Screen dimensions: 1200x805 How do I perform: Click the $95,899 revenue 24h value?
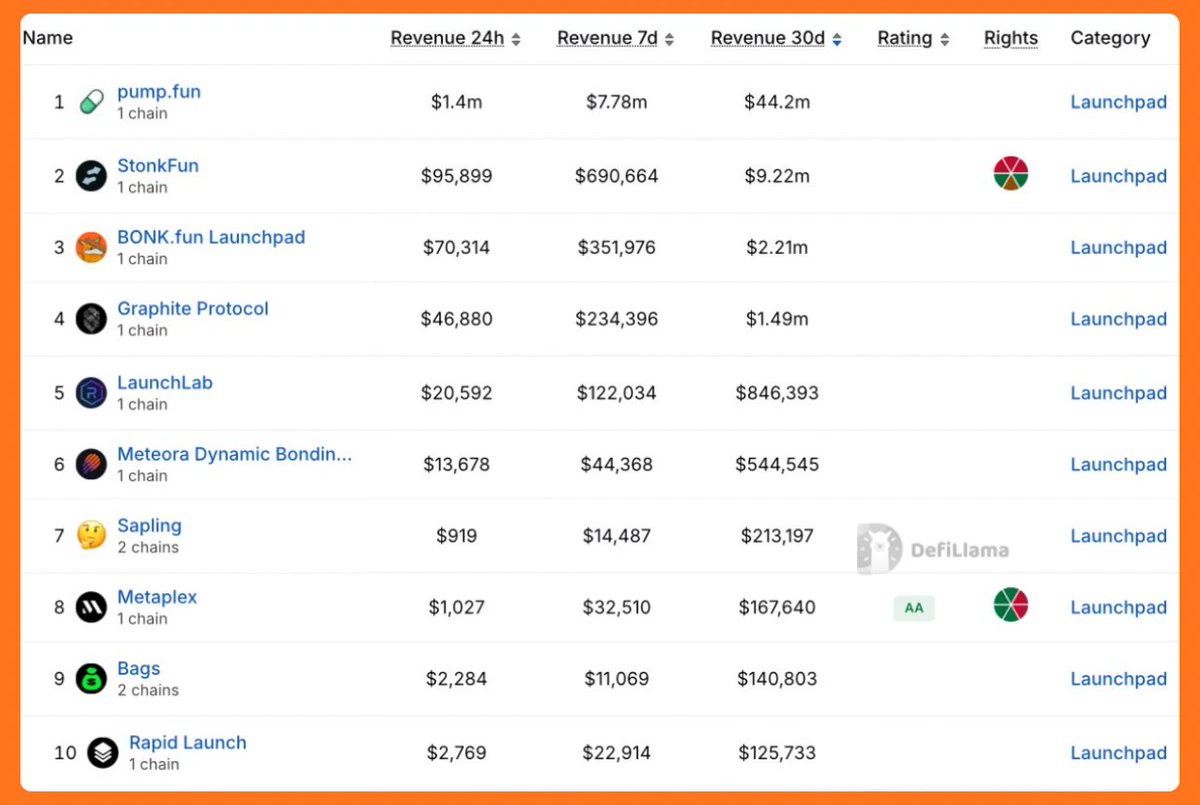tap(456, 176)
